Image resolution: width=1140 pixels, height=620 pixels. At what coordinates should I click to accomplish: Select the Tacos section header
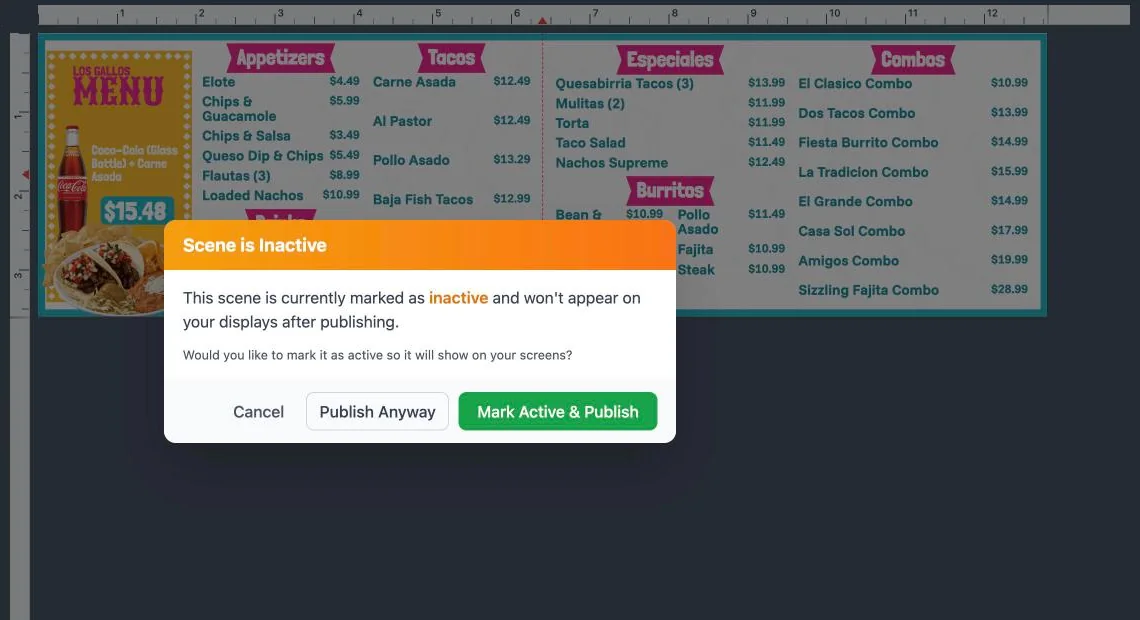(x=451, y=58)
